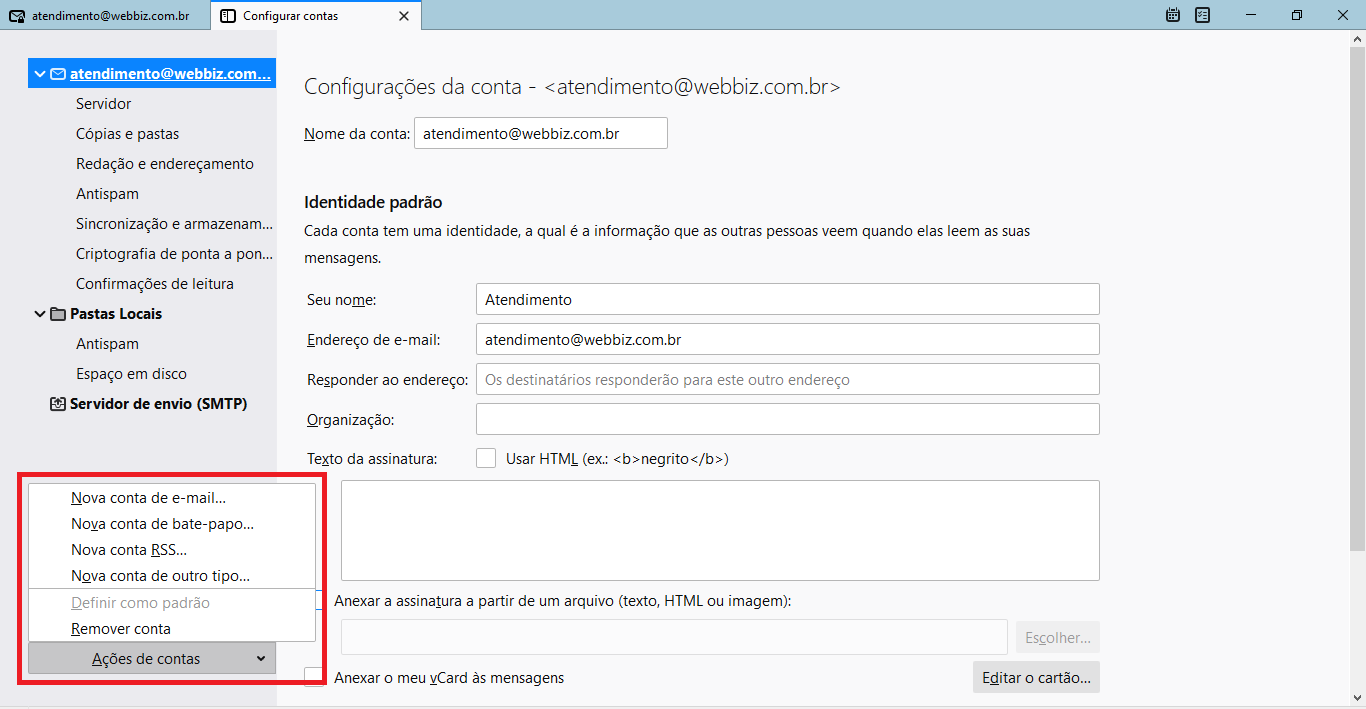Image resolution: width=1366 pixels, height=709 pixels.
Task: Open the calendar icon in title bar
Action: click(x=1173, y=15)
